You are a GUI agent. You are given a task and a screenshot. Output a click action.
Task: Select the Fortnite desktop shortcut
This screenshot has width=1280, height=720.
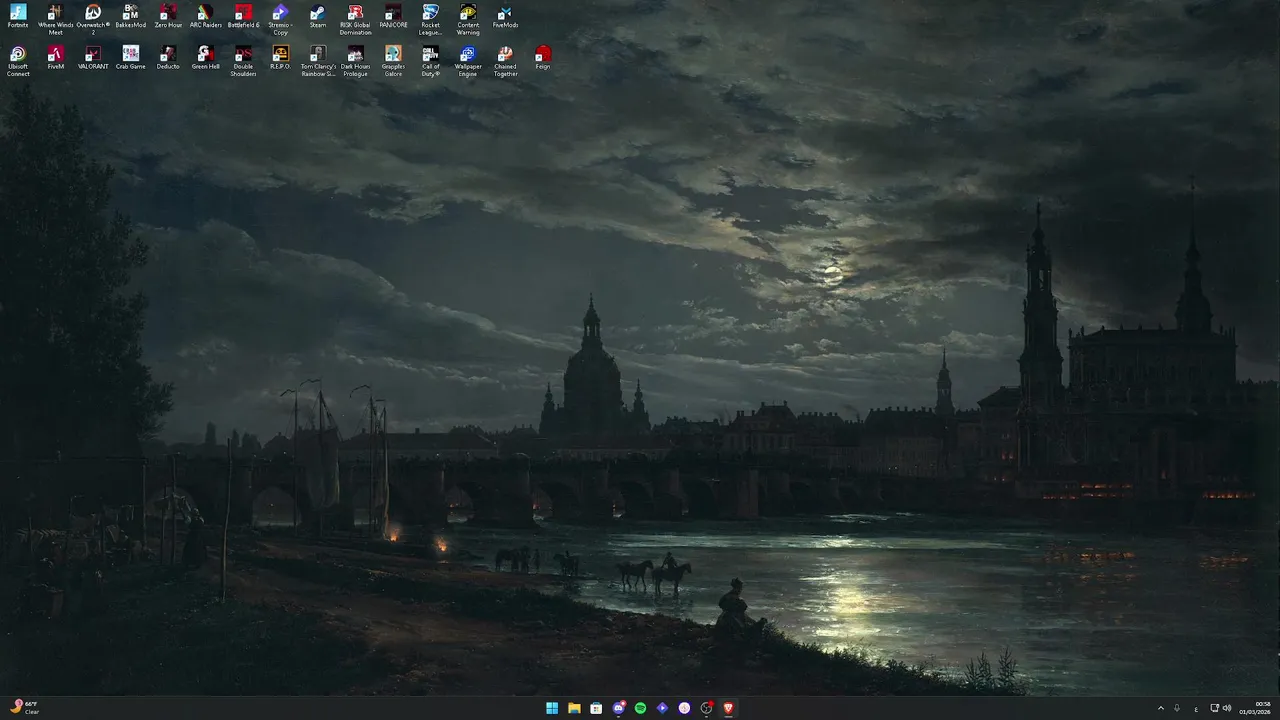click(x=18, y=16)
